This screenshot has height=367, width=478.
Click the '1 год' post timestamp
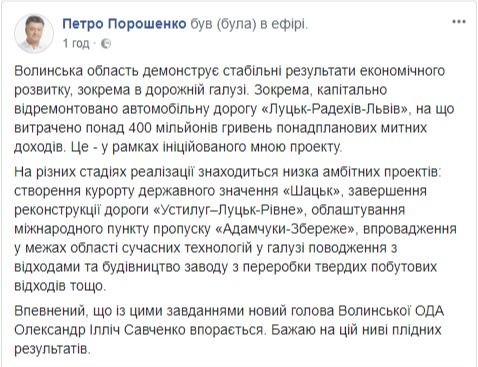(x=76, y=43)
